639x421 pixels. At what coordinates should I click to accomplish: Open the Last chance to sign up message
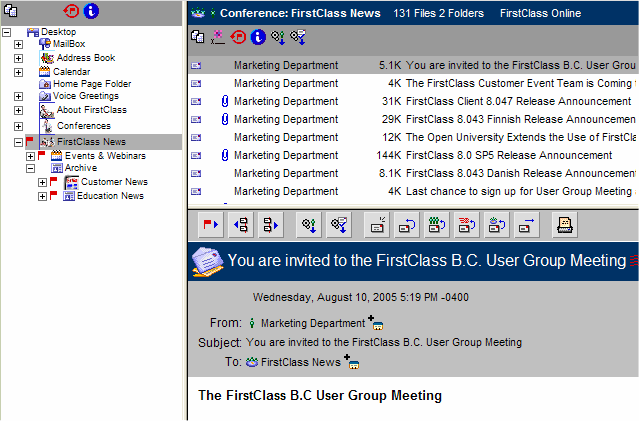[x=518, y=191]
